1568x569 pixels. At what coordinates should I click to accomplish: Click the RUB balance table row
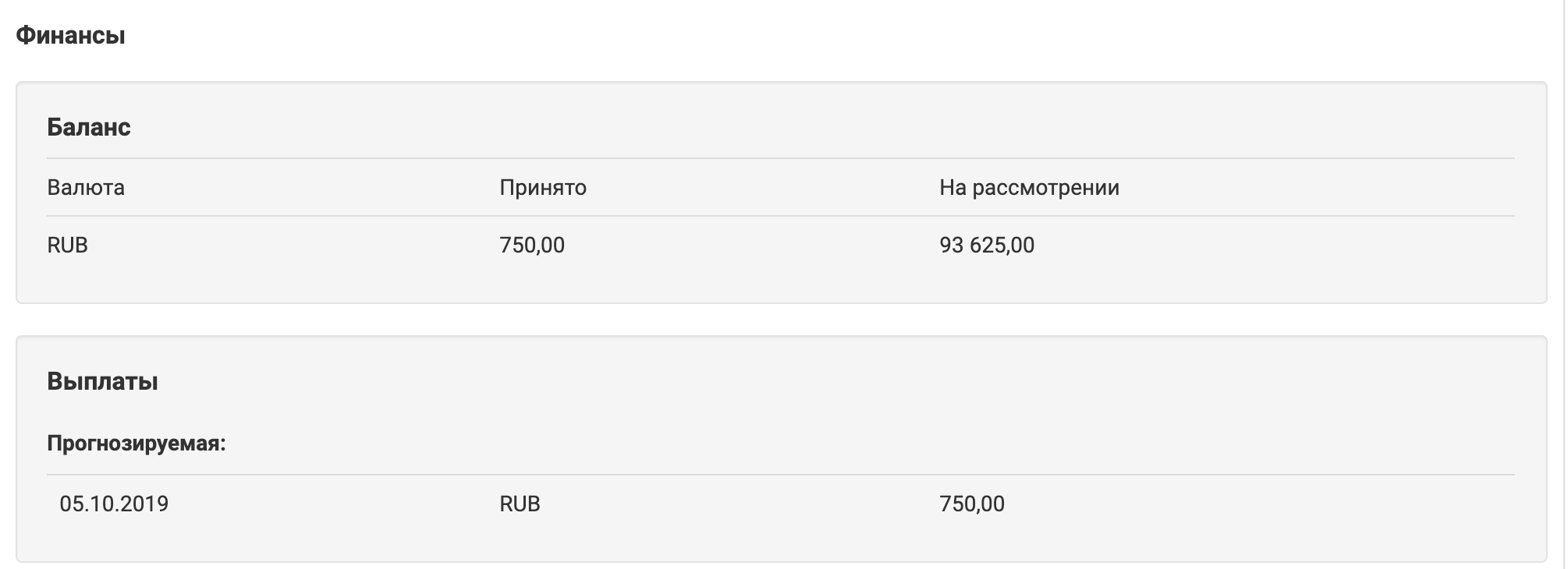point(781,245)
